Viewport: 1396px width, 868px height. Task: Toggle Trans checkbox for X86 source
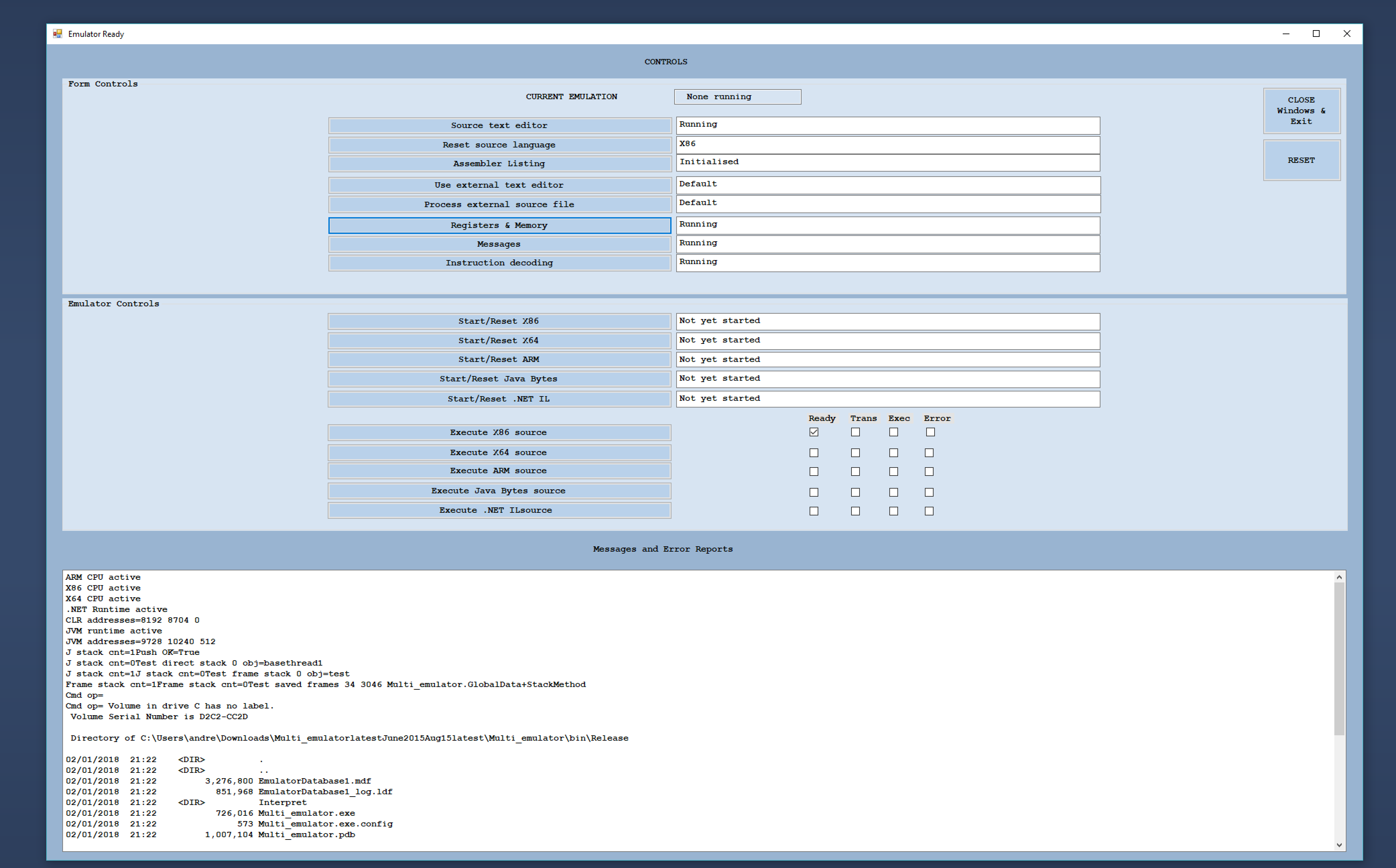click(x=855, y=432)
